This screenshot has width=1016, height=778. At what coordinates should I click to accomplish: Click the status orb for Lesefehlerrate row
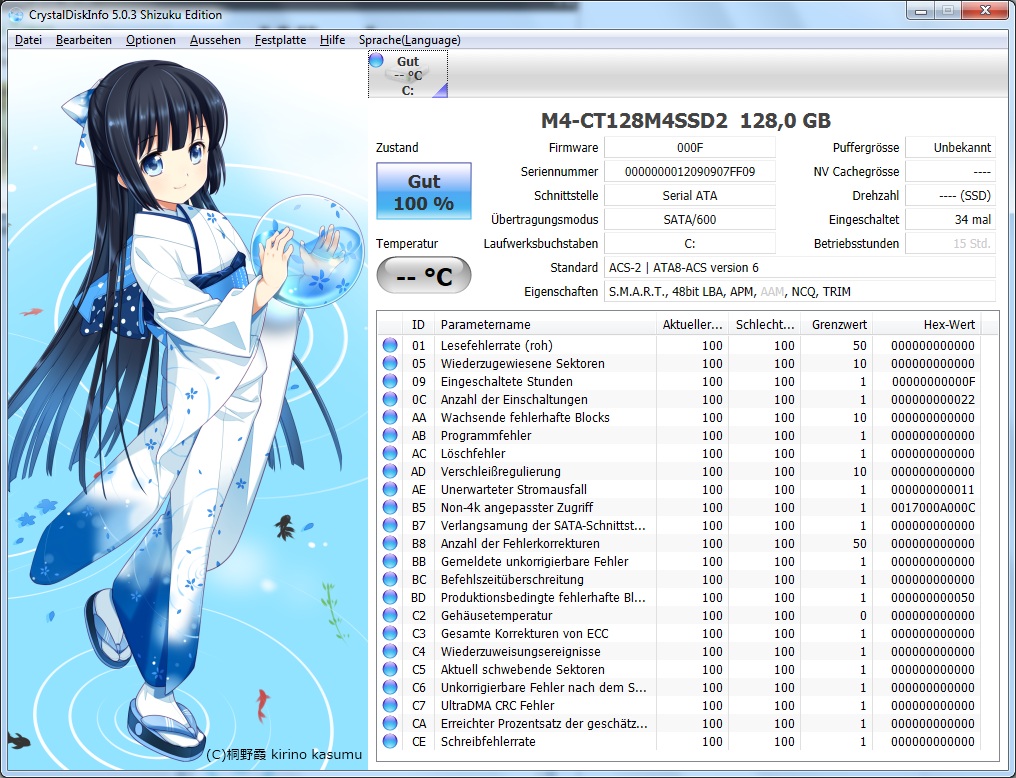(x=390, y=346)
